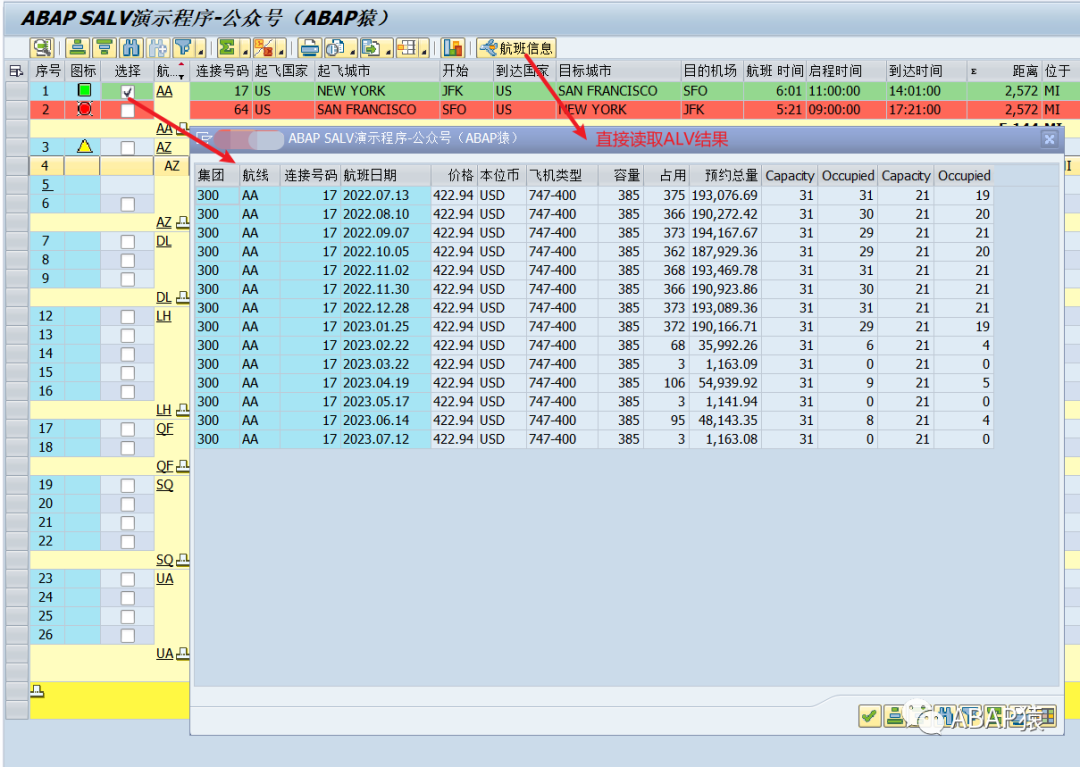Click the Print icon in toolbar
Image resolution: width=1080 pixels, height=767 pixels.
(x=310, y=48)
